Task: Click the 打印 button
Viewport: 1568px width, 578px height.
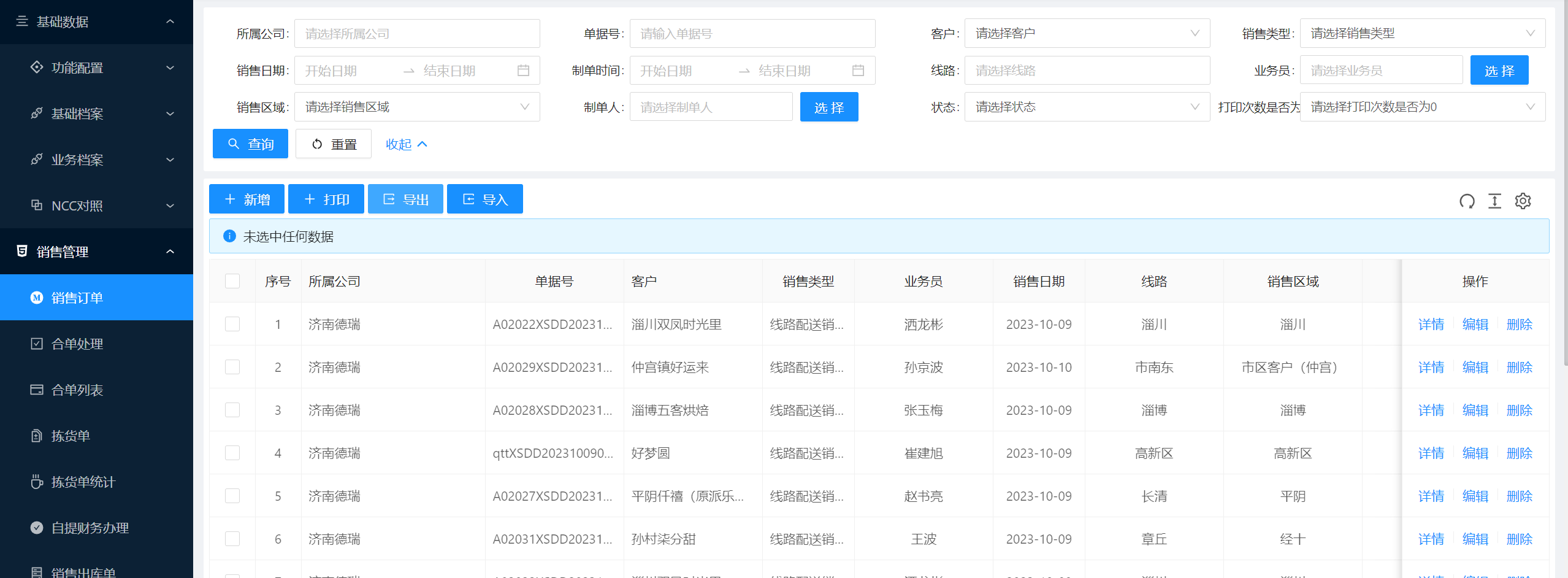Action: [x=326, y=199]
